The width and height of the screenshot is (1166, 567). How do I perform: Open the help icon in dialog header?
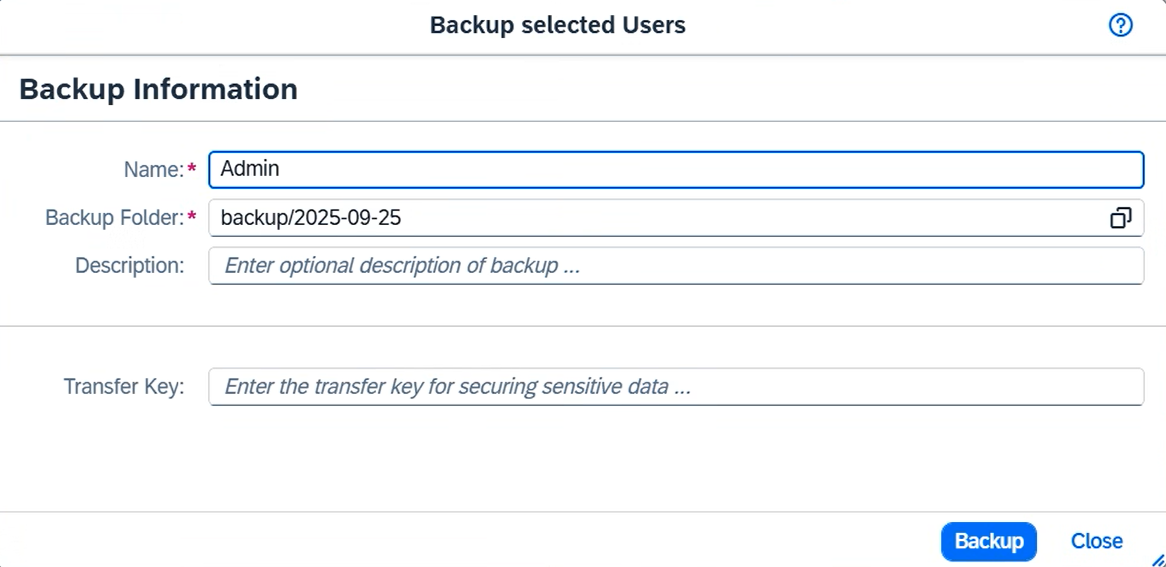(1121, 26)
